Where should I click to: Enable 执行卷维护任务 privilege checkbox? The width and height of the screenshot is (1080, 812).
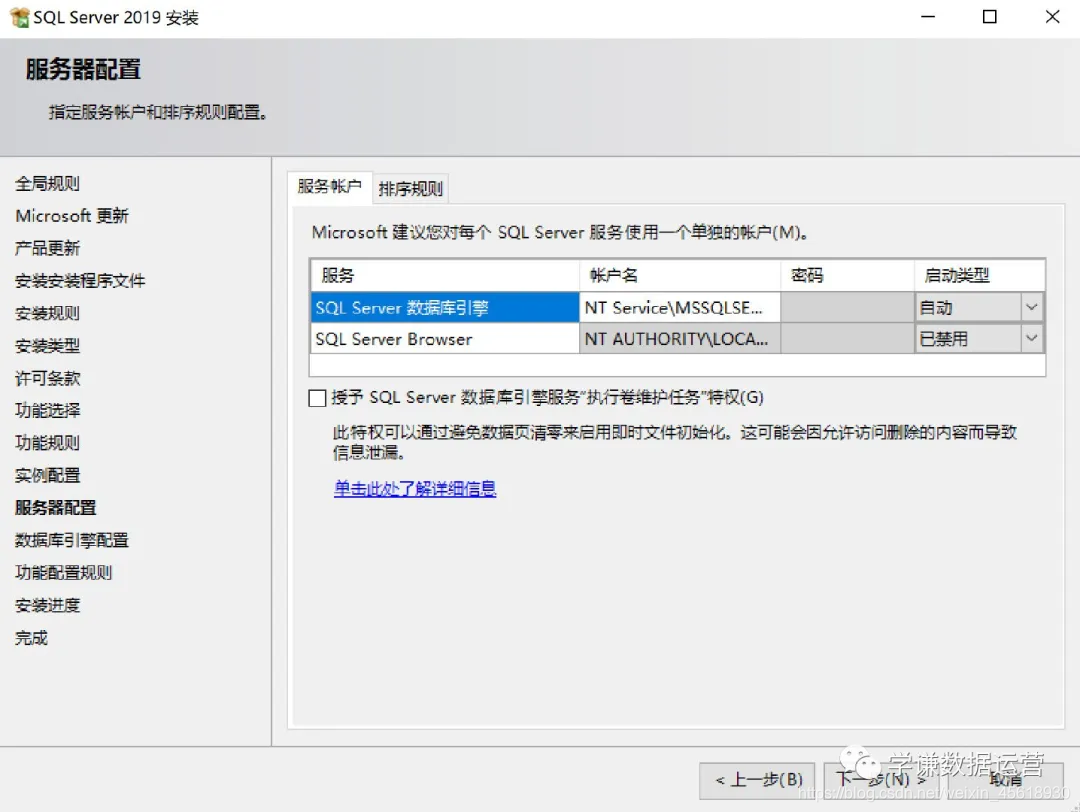[x=317, y=398]
